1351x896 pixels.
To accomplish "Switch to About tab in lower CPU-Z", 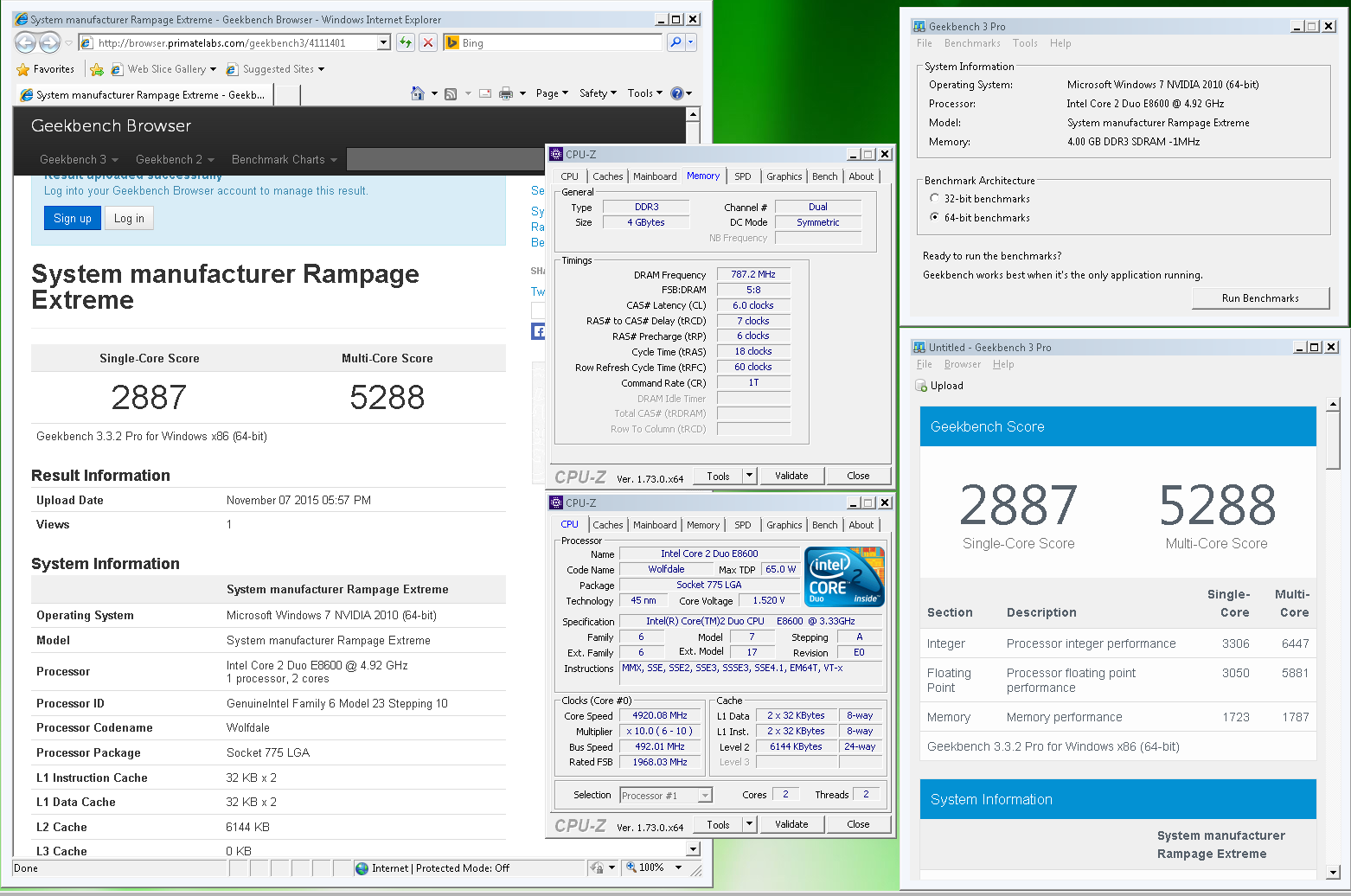I will tap(861, 525).
